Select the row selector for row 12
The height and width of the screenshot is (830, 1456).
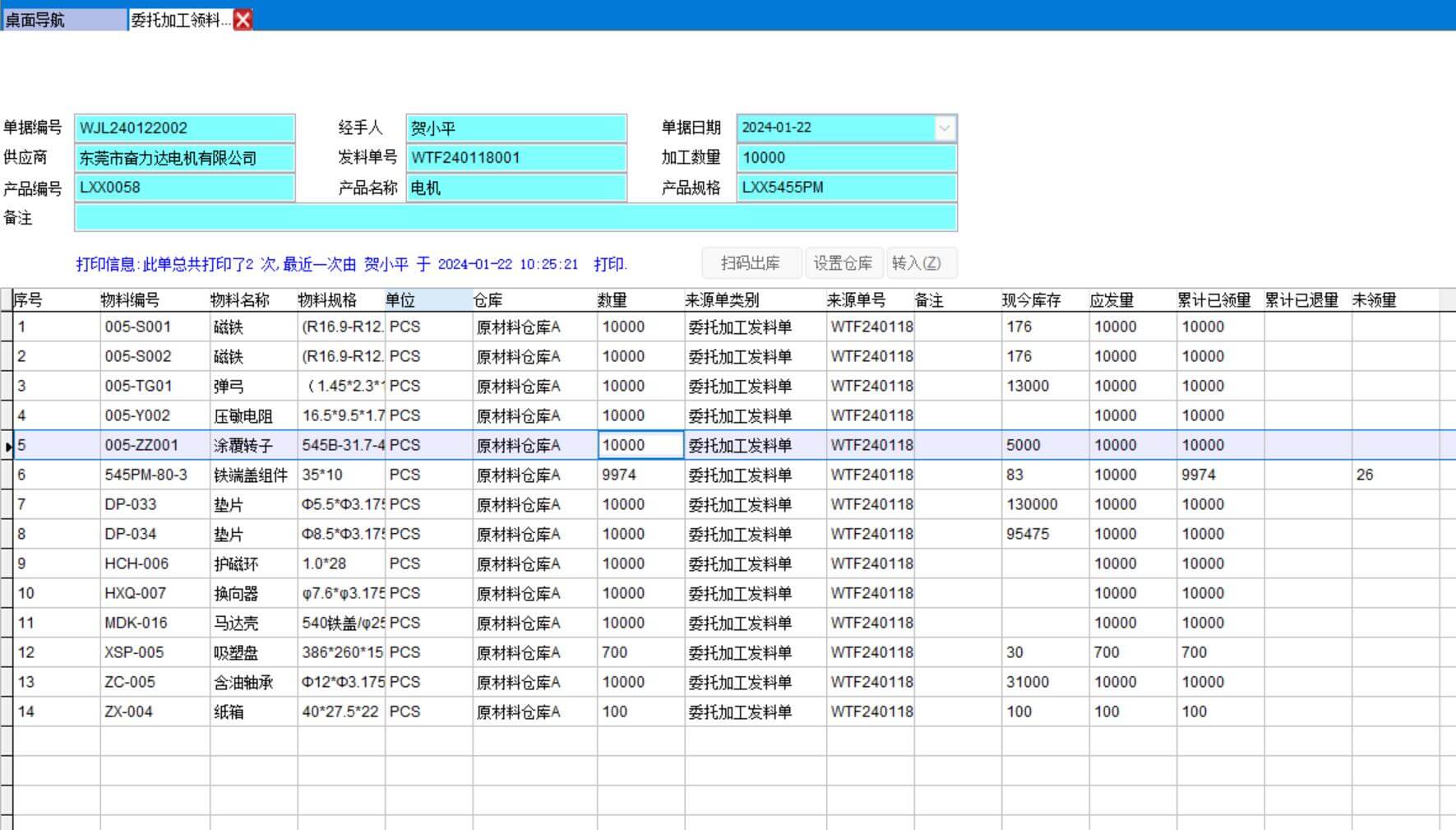7,652
